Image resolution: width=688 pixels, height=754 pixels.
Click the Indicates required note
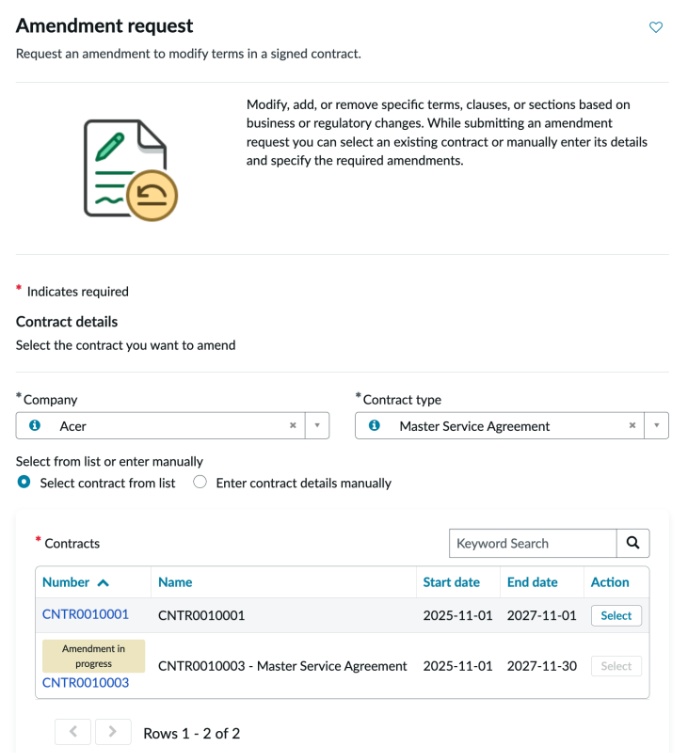77,291
